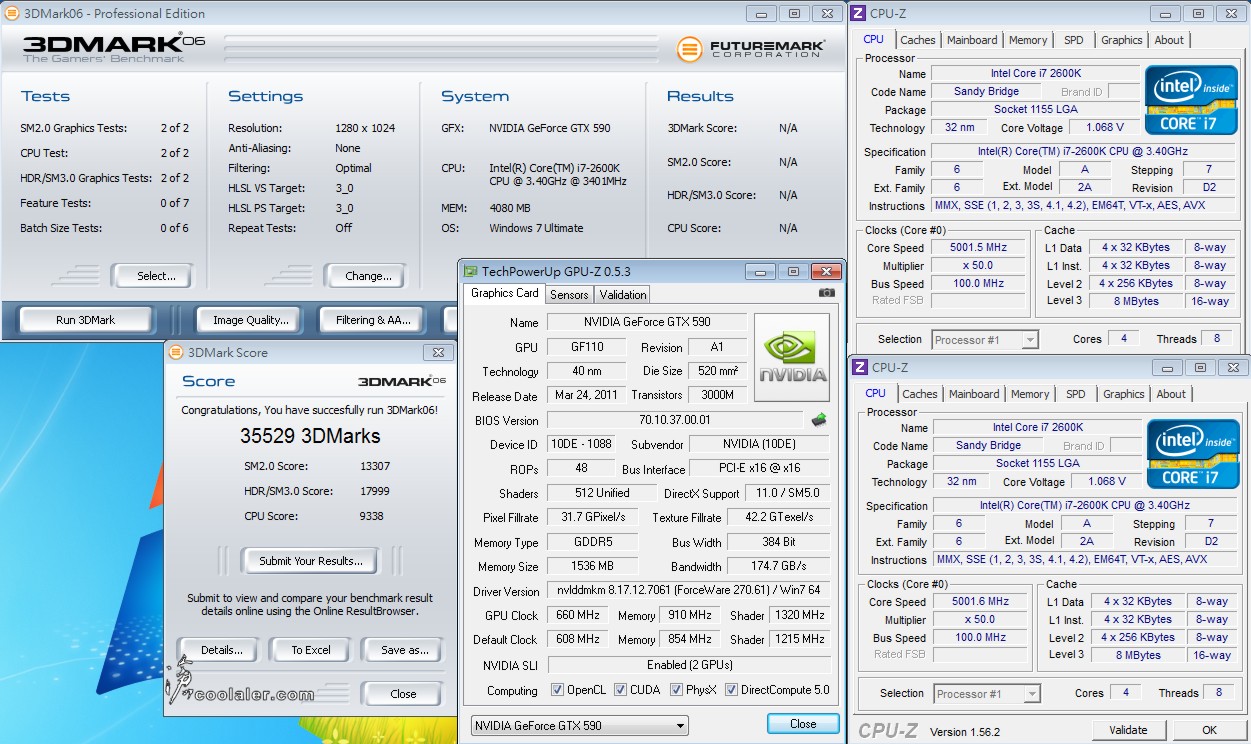Open the About tab in upper CPU-Z window
This screenshot has height=744, width=1251.
pos(1169,40)
